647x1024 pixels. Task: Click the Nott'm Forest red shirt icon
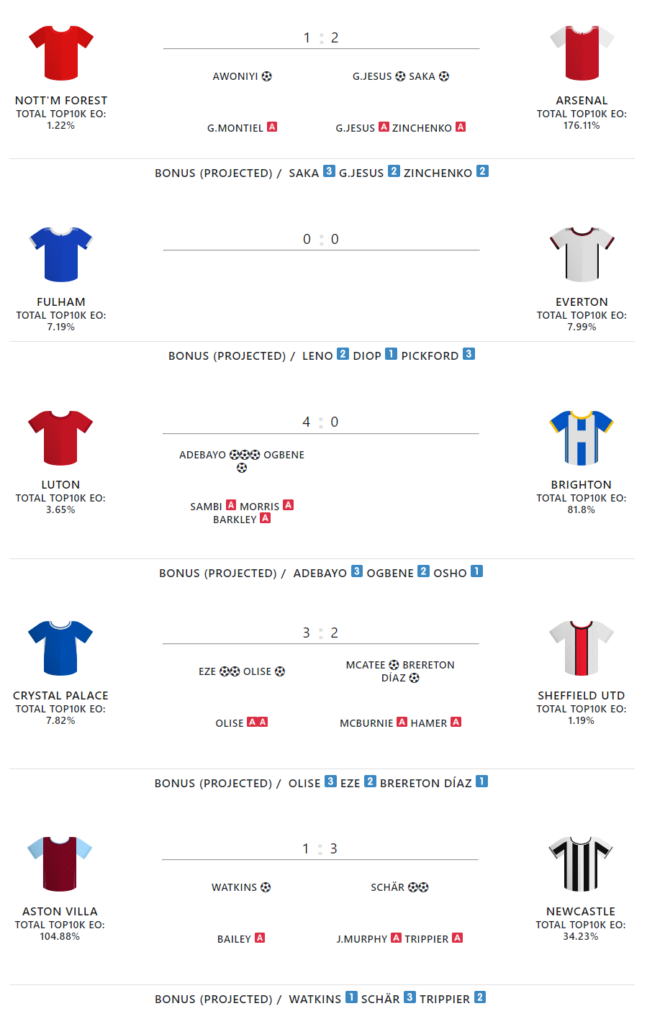(x=61, y=53)
